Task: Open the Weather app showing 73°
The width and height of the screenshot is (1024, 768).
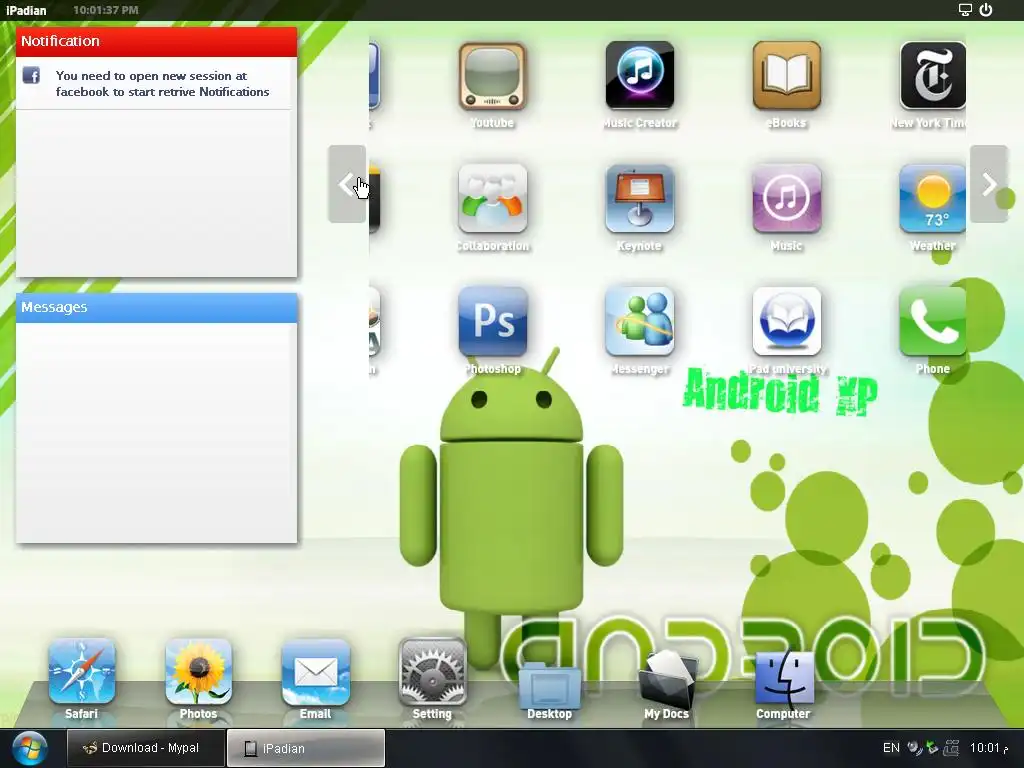Action: [933, 199]
